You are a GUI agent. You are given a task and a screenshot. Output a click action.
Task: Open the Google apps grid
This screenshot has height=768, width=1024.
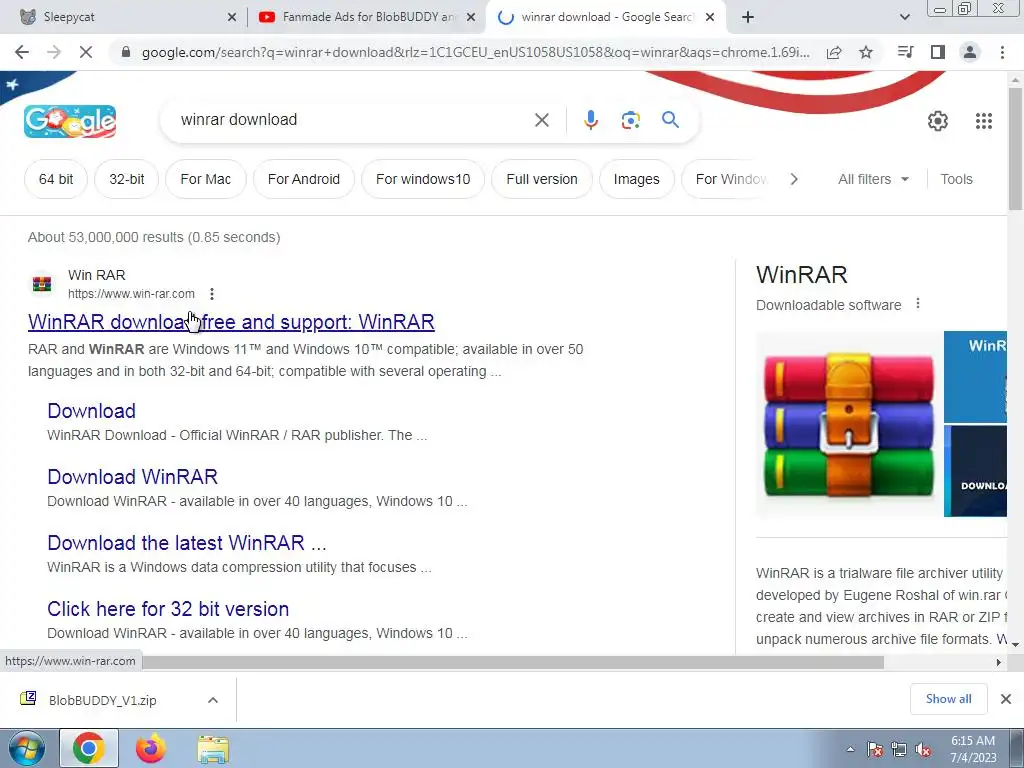pos(984,121)
